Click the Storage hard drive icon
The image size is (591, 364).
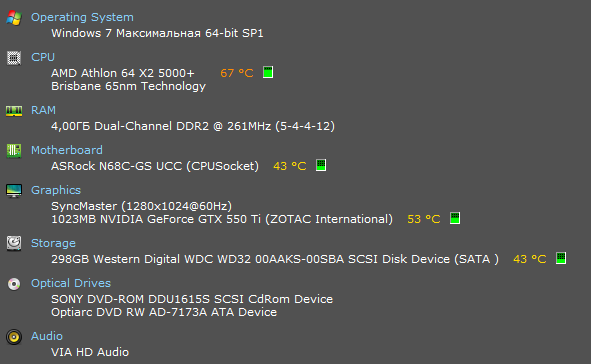pos(14,243)
